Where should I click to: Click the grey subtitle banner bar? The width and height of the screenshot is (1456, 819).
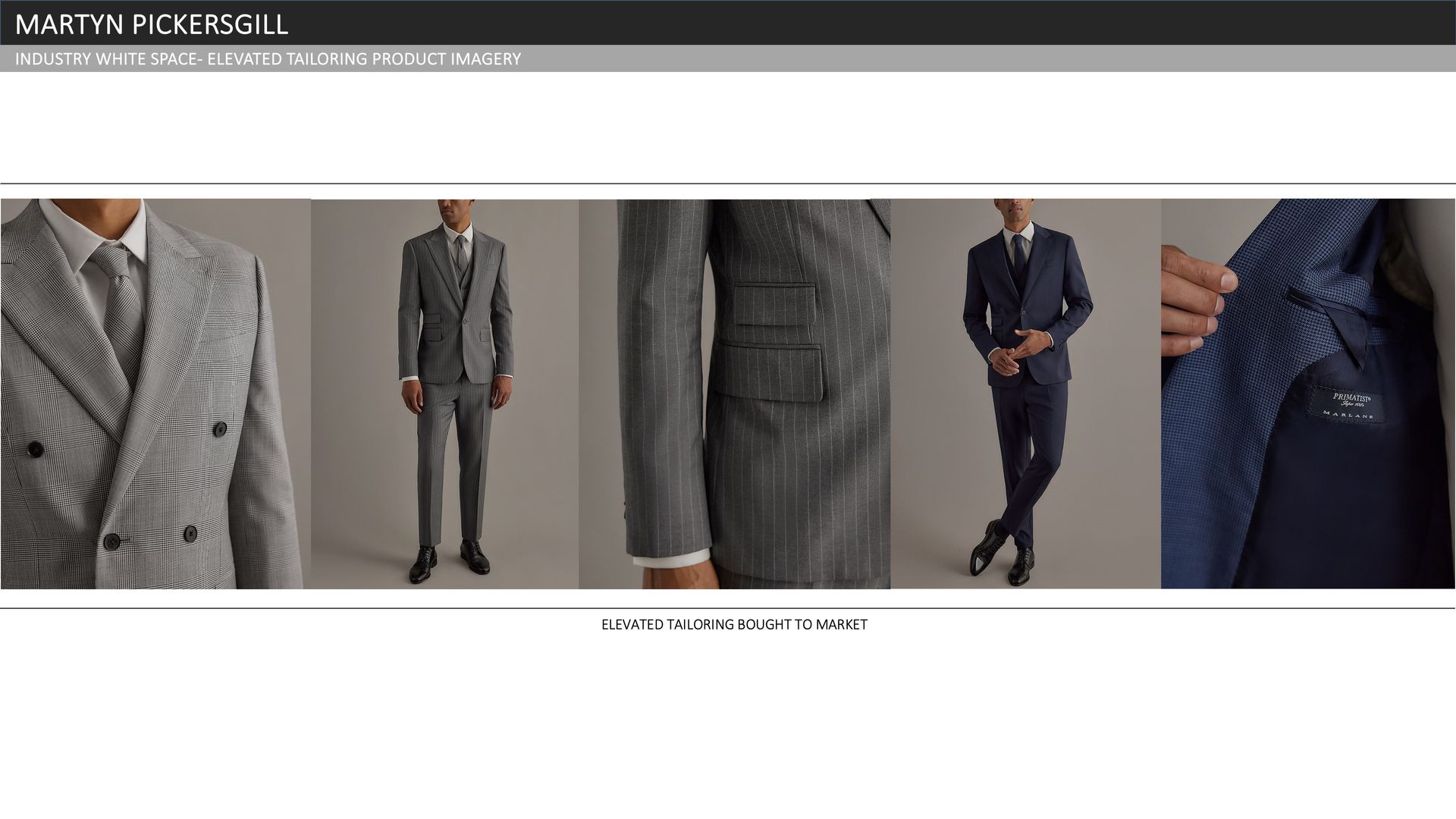tap(986, 59)
